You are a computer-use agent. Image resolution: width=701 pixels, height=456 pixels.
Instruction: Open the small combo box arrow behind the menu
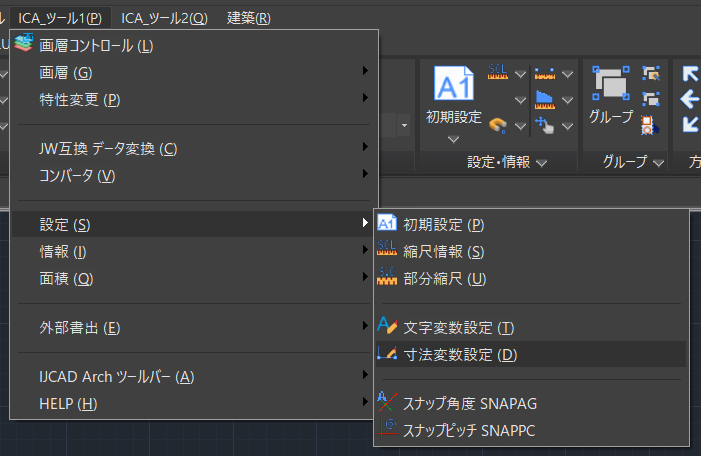pos(404,126)
